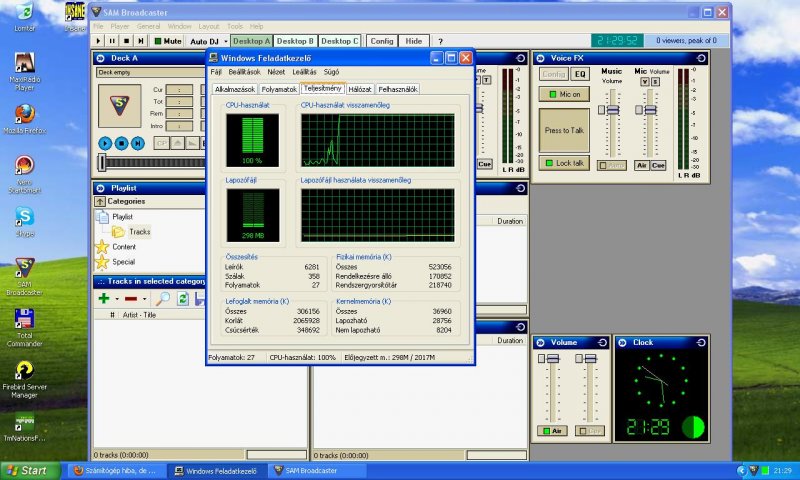Click the Start button on the taskbar
This screenshot has height=480, width=800.
[31, 470]
